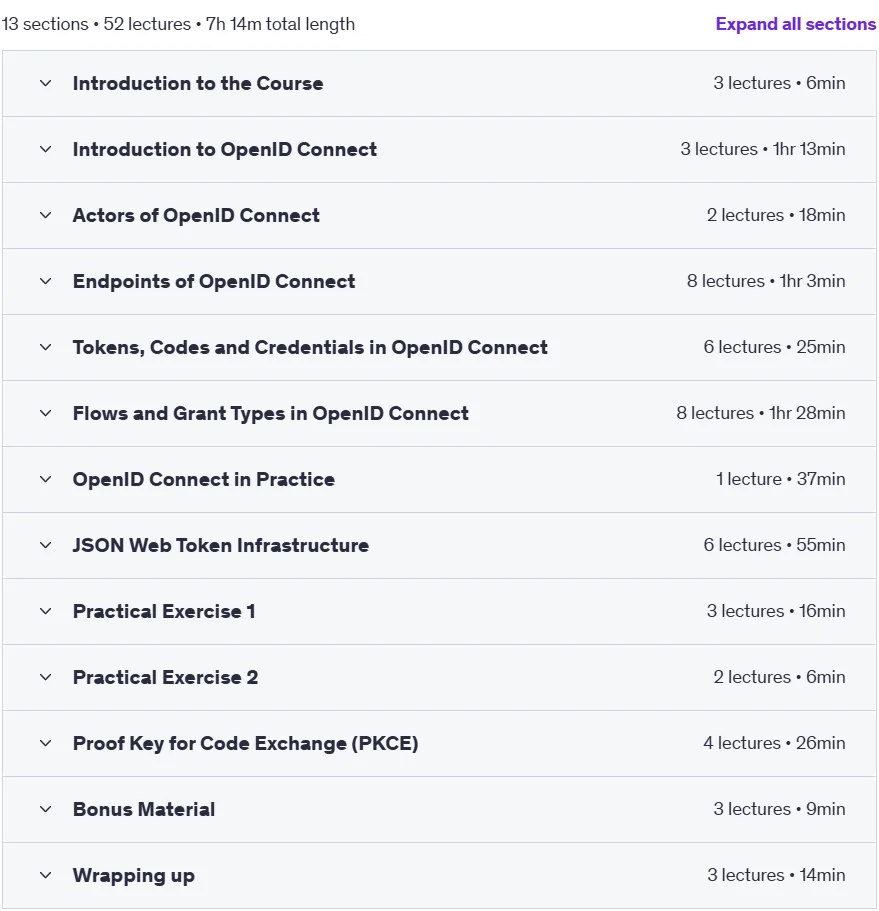
Task: Expand chevron beside Introduction to OpenID Connect
Action: pyautogui.click(x=45, y=149)
